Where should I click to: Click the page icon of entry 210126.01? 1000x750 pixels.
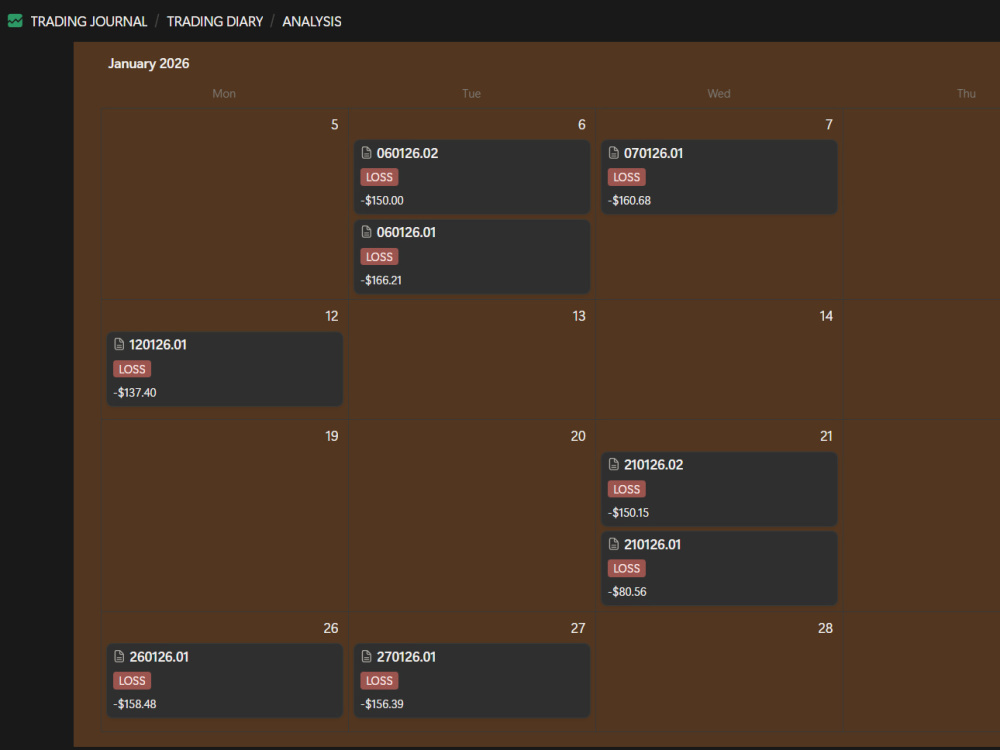coord(614,544)
